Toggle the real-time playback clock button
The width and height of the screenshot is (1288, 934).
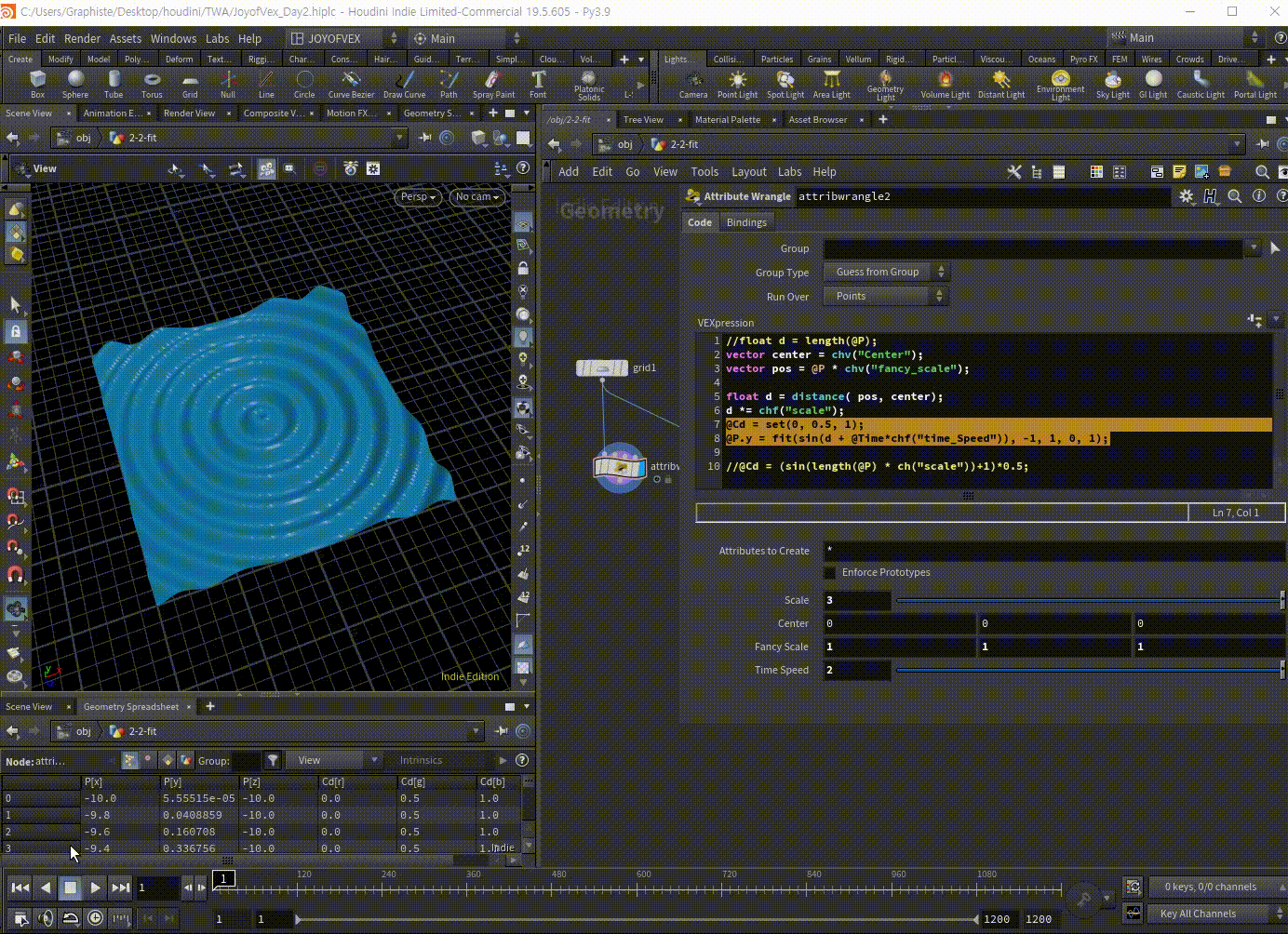point(96,918)
